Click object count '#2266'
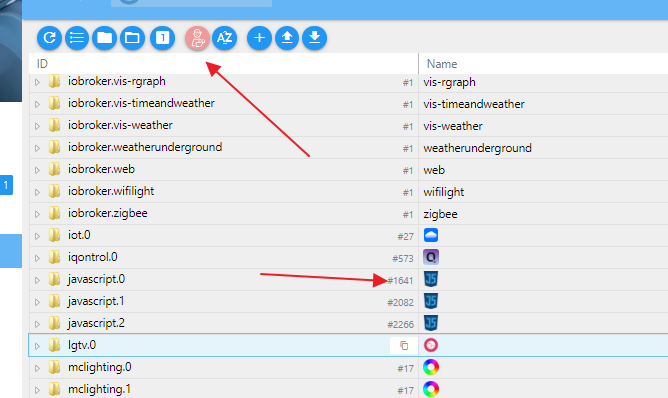This screenshot has height=398, width=668. (x=400, y=325)
